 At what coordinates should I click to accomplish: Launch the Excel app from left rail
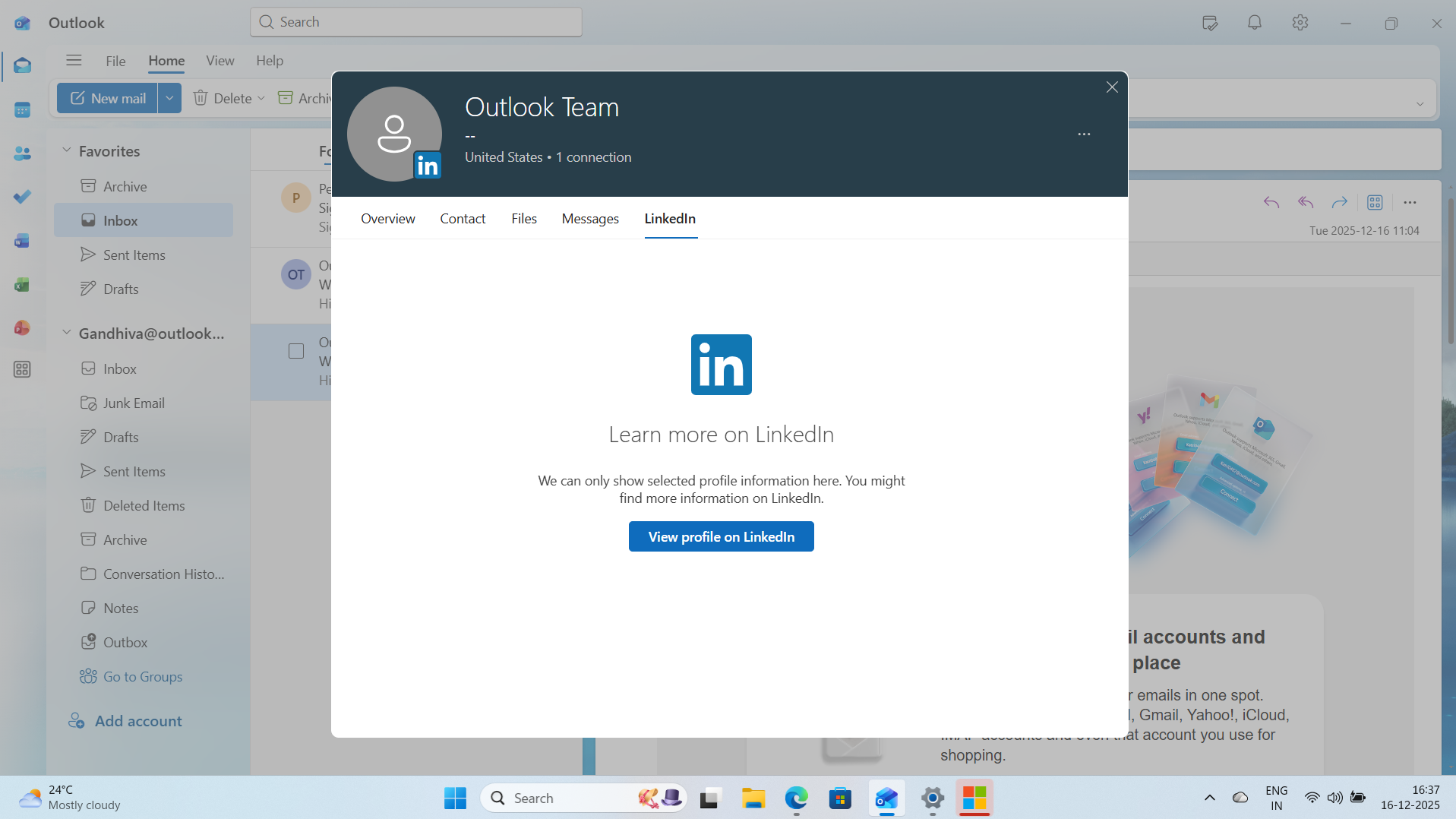click(22, 285)
